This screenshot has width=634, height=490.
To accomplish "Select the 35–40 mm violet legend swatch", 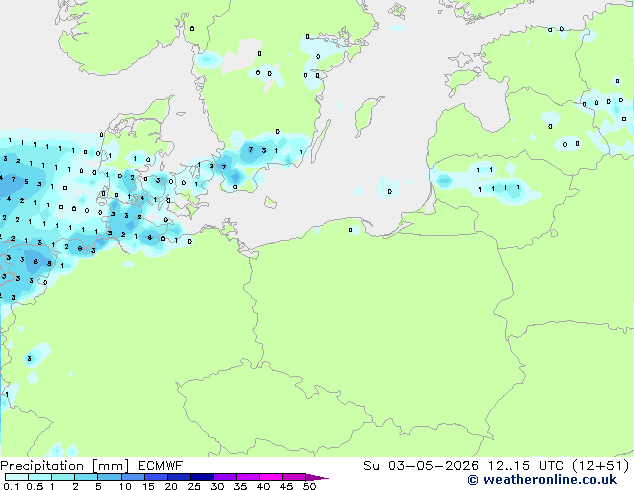I will [248, 477].
